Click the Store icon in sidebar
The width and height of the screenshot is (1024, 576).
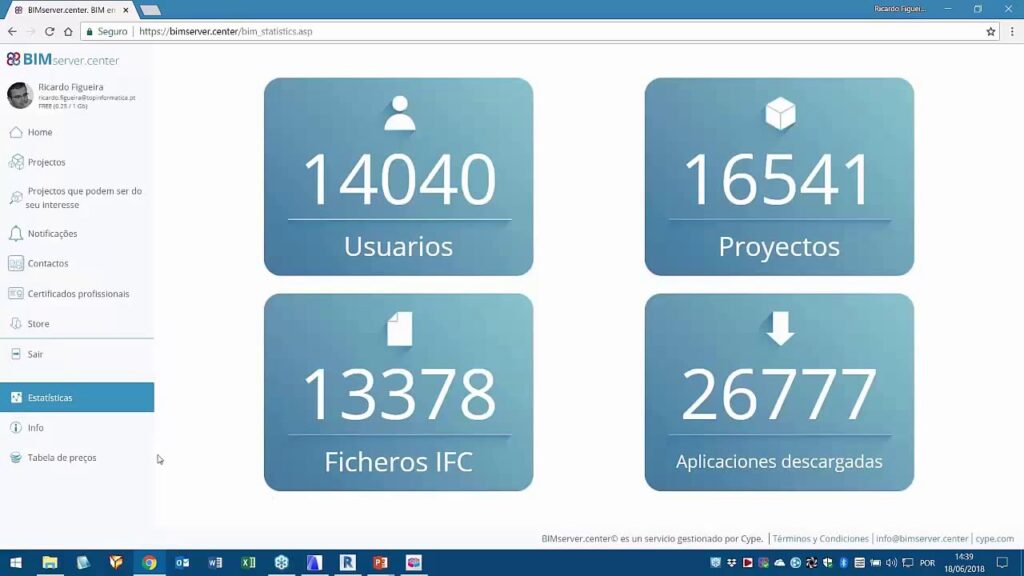coord(16,324)
